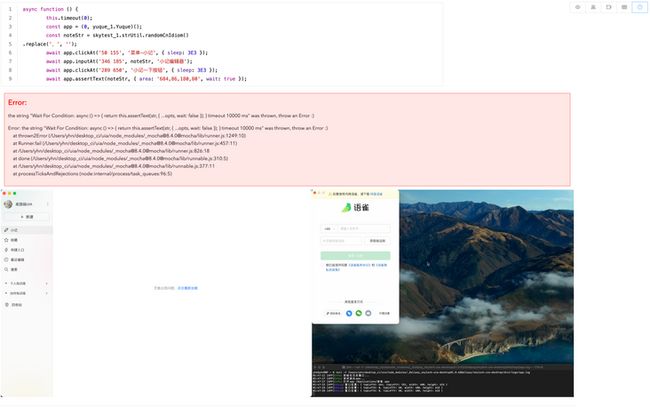Screen dimensions: 650x407
Task: Click the phone number input field
Action: [x=363, y=229]
